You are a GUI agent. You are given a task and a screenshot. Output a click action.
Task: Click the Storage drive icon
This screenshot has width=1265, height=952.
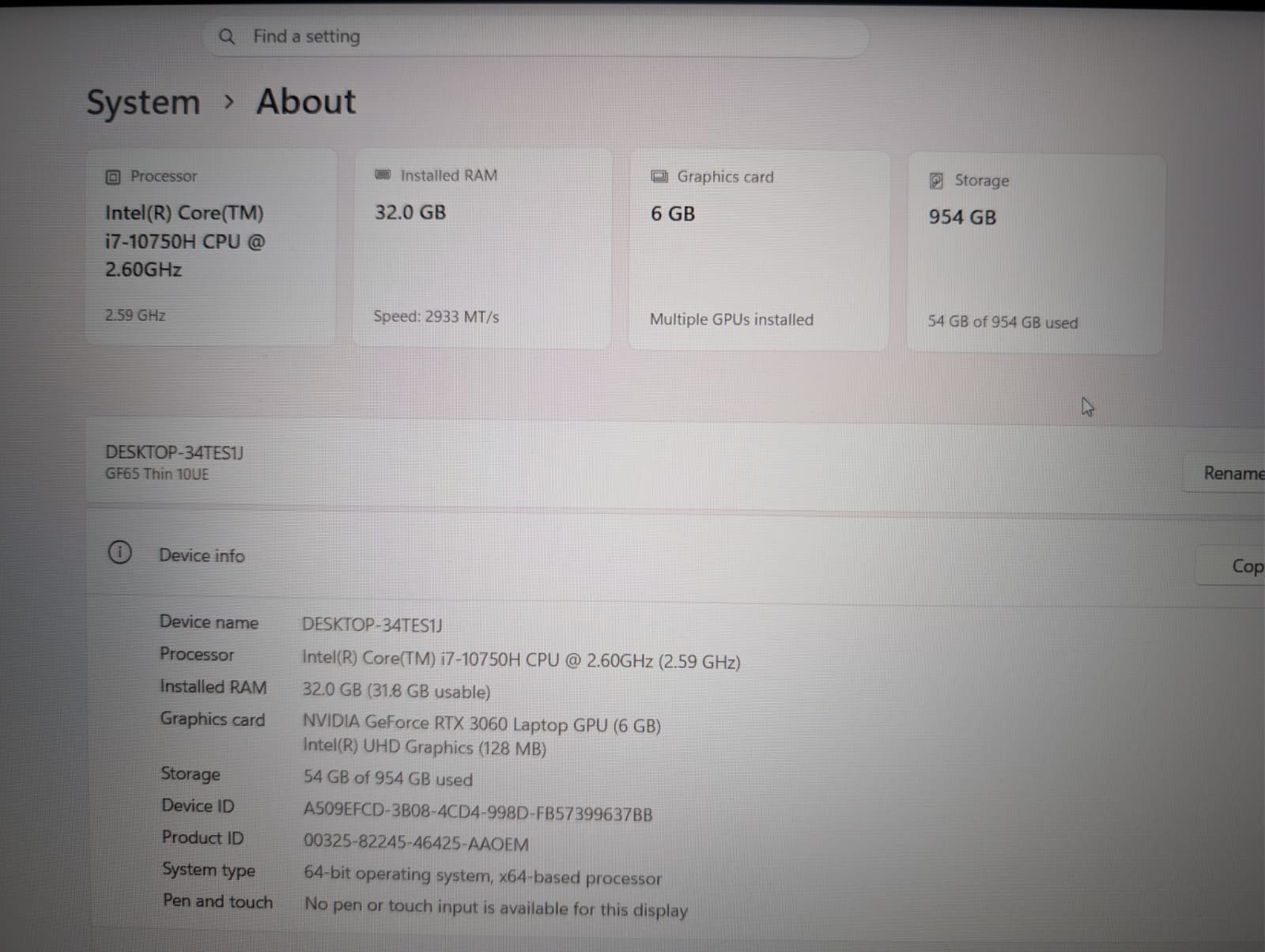pos(936,180)
